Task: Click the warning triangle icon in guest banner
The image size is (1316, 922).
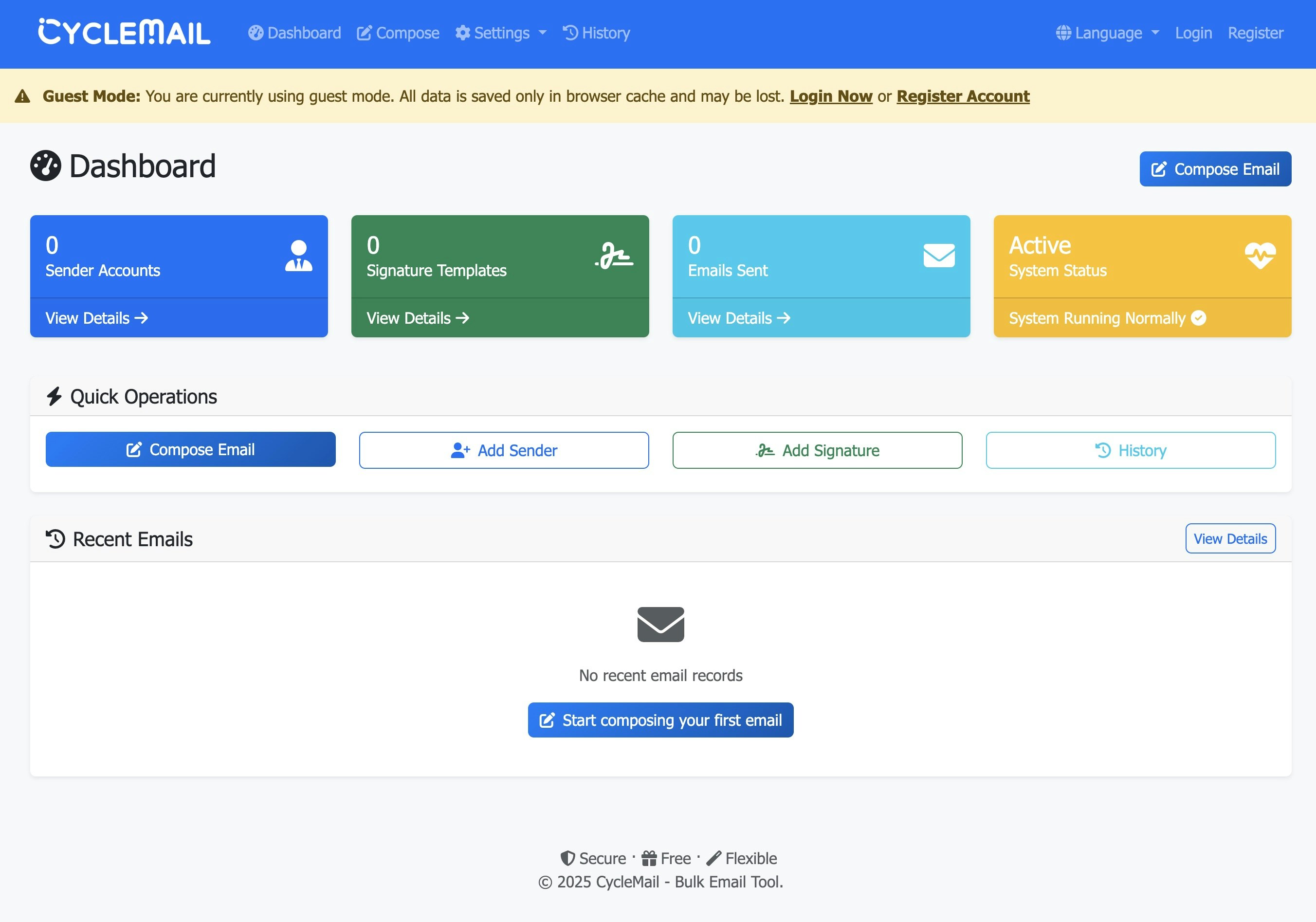Action: pos(22,96)
